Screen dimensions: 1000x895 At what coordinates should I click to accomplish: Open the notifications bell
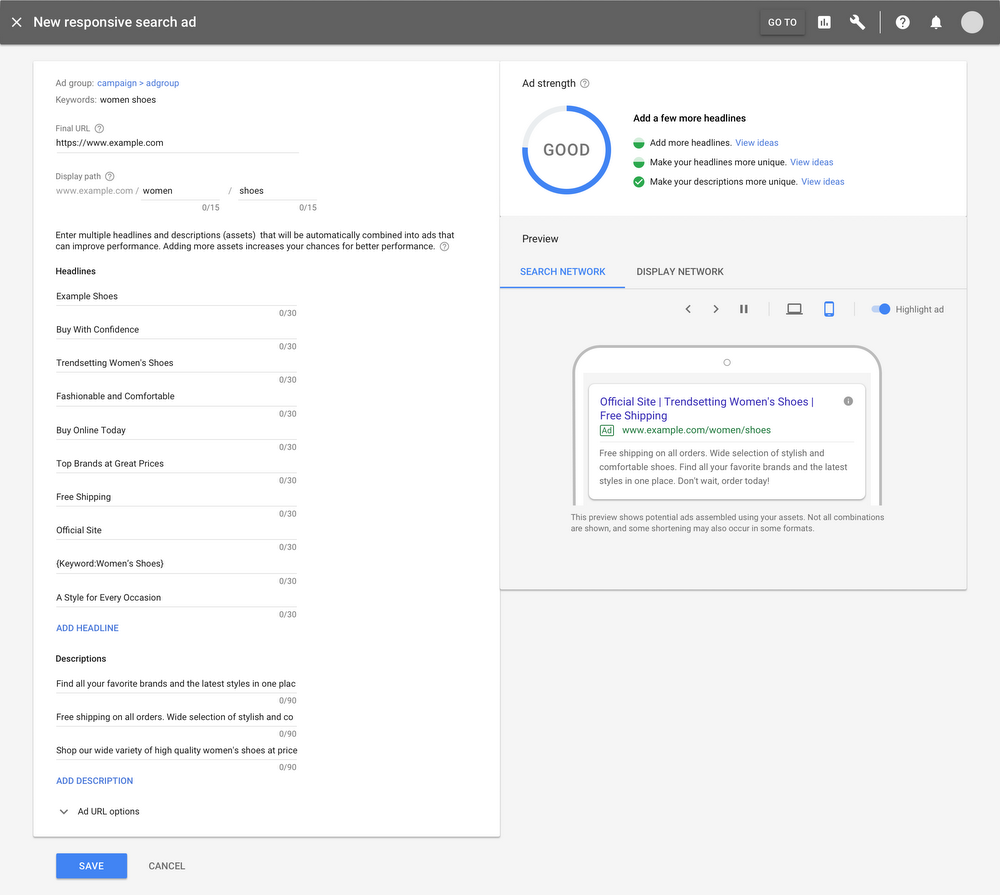[x=936, y=21]
